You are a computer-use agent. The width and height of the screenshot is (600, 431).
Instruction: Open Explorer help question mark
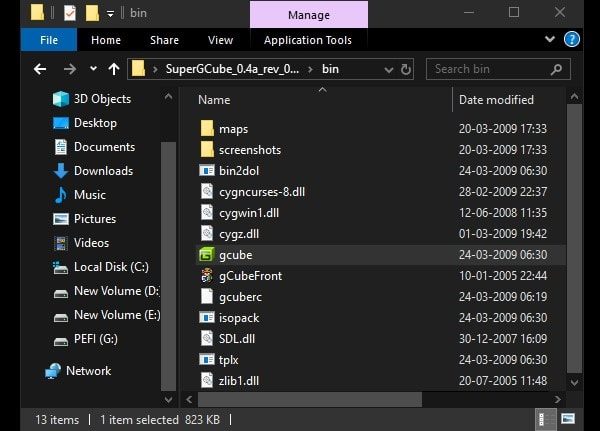[572, 39]
